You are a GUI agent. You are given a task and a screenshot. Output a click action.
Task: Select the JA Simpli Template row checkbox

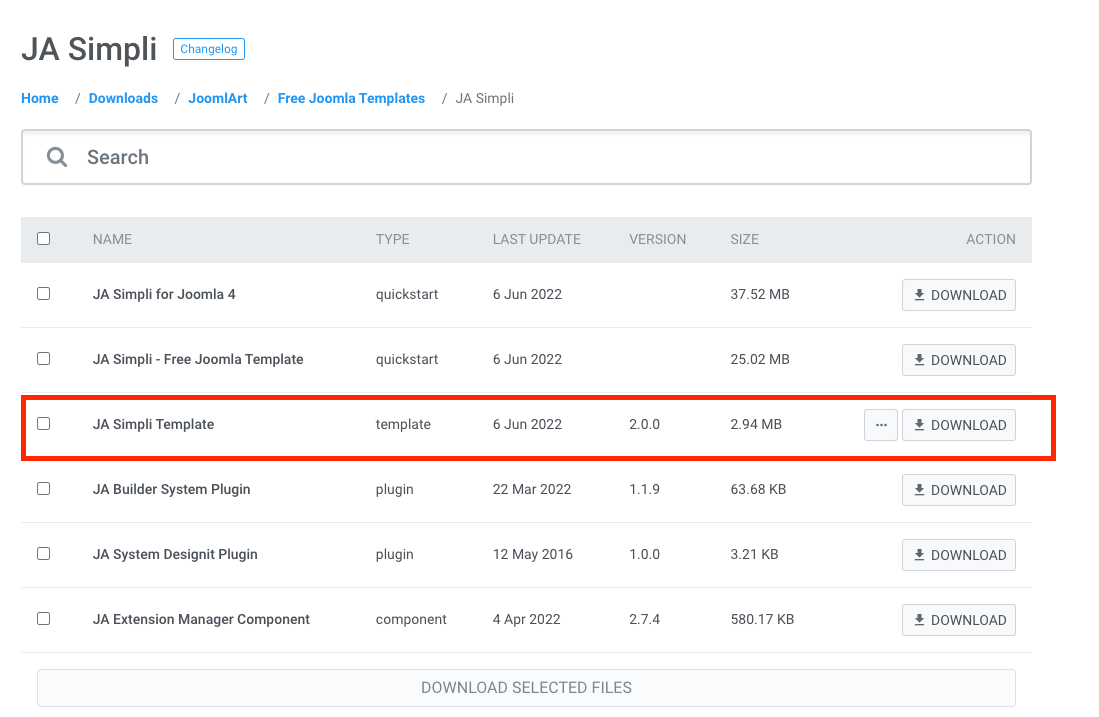coord(43,424)
